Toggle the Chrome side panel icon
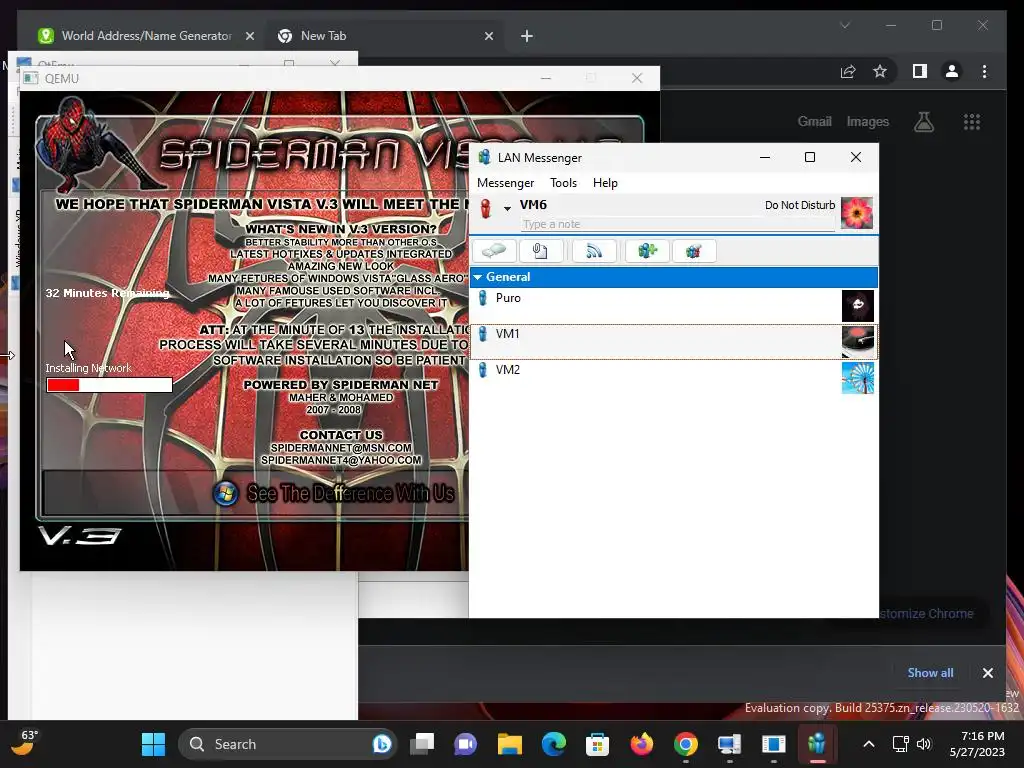The height and width of the screenshot is (768, 1024). pyautogui.click(x=920, y=71)
